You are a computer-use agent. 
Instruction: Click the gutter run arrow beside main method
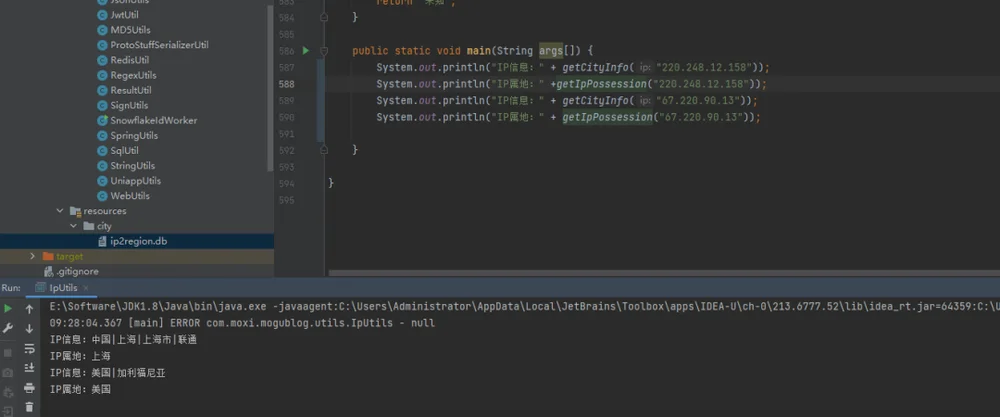pos(305,50)
